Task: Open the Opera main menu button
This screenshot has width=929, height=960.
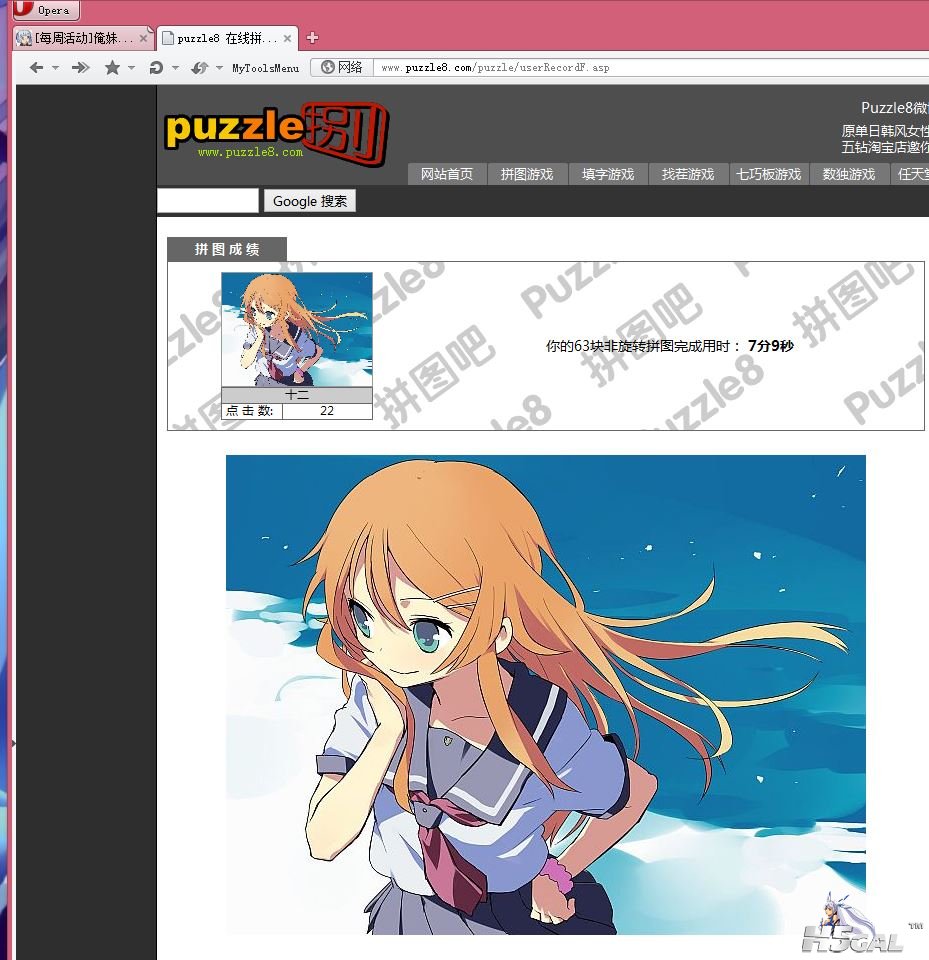Action: (46, 9)
